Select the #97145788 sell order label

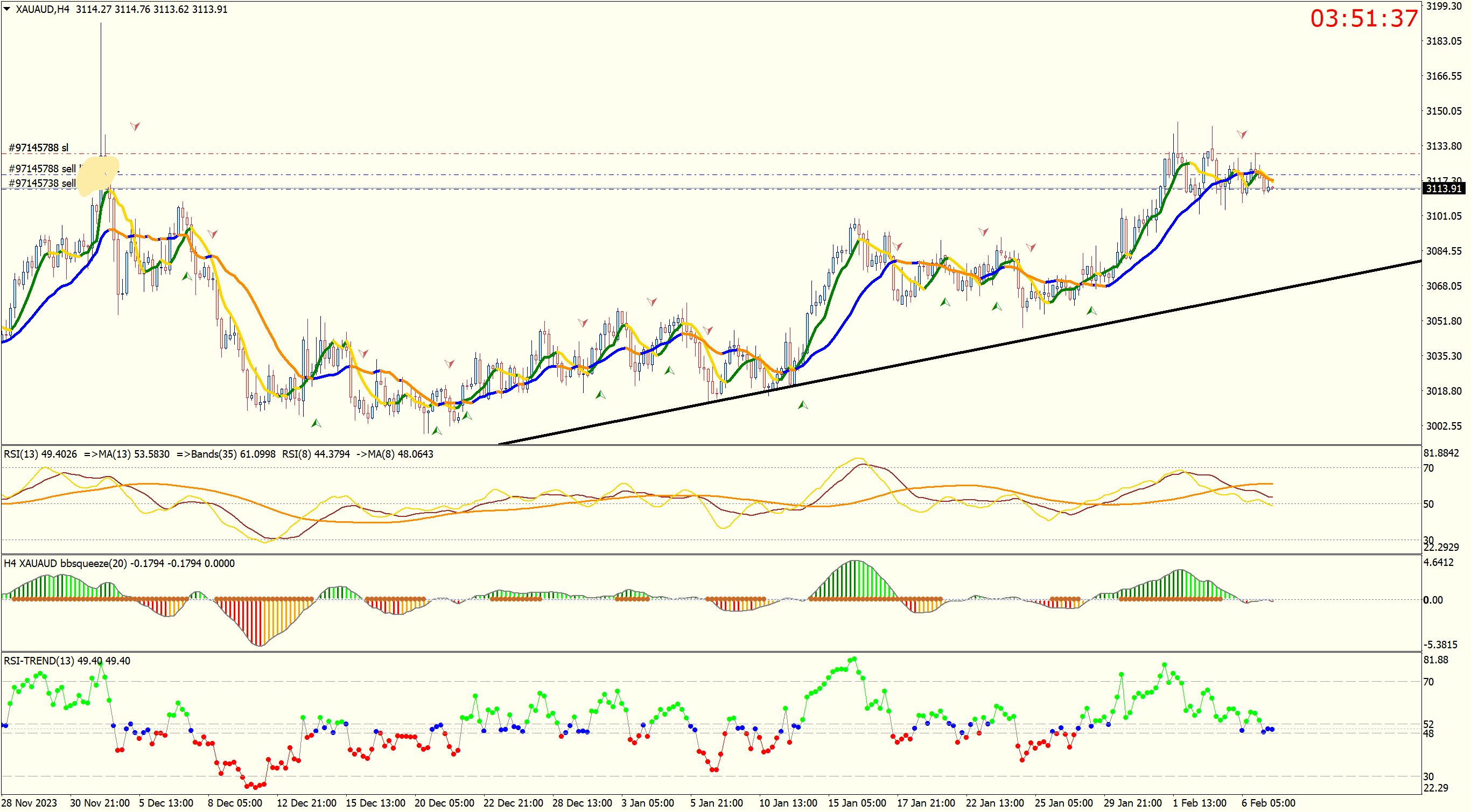(x=41, y=169)
